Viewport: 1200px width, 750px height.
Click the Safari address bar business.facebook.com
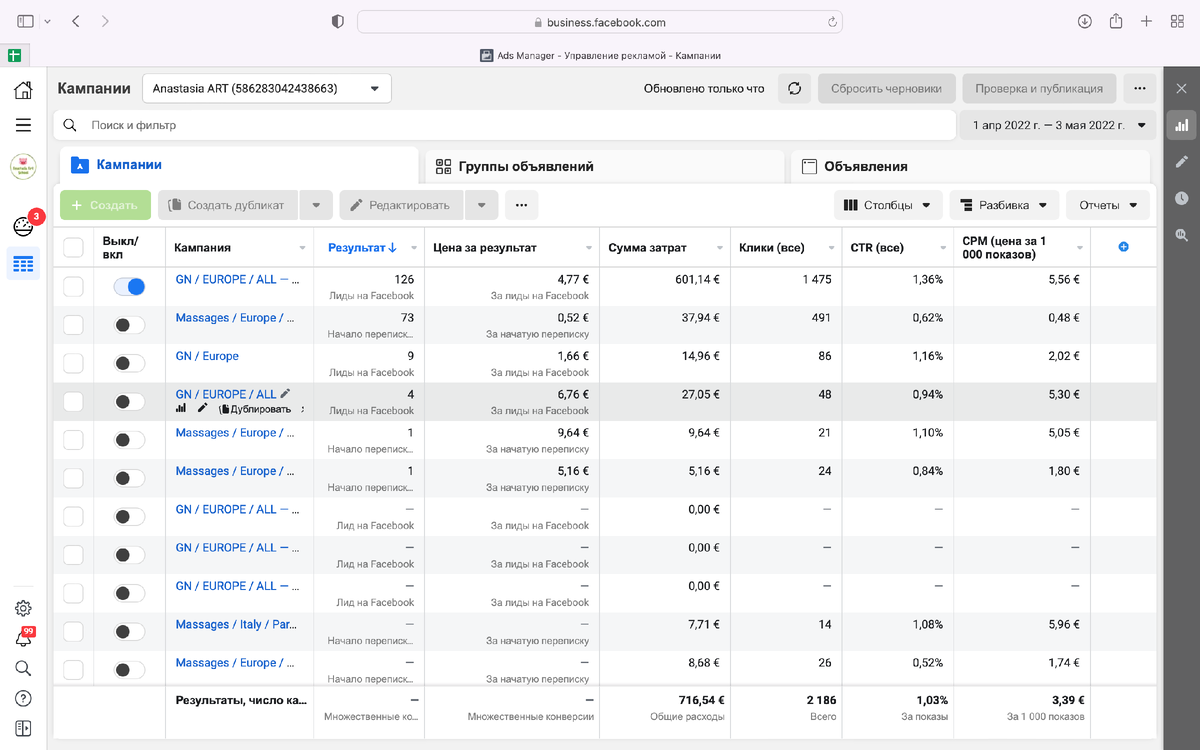(x=600, y=21)
